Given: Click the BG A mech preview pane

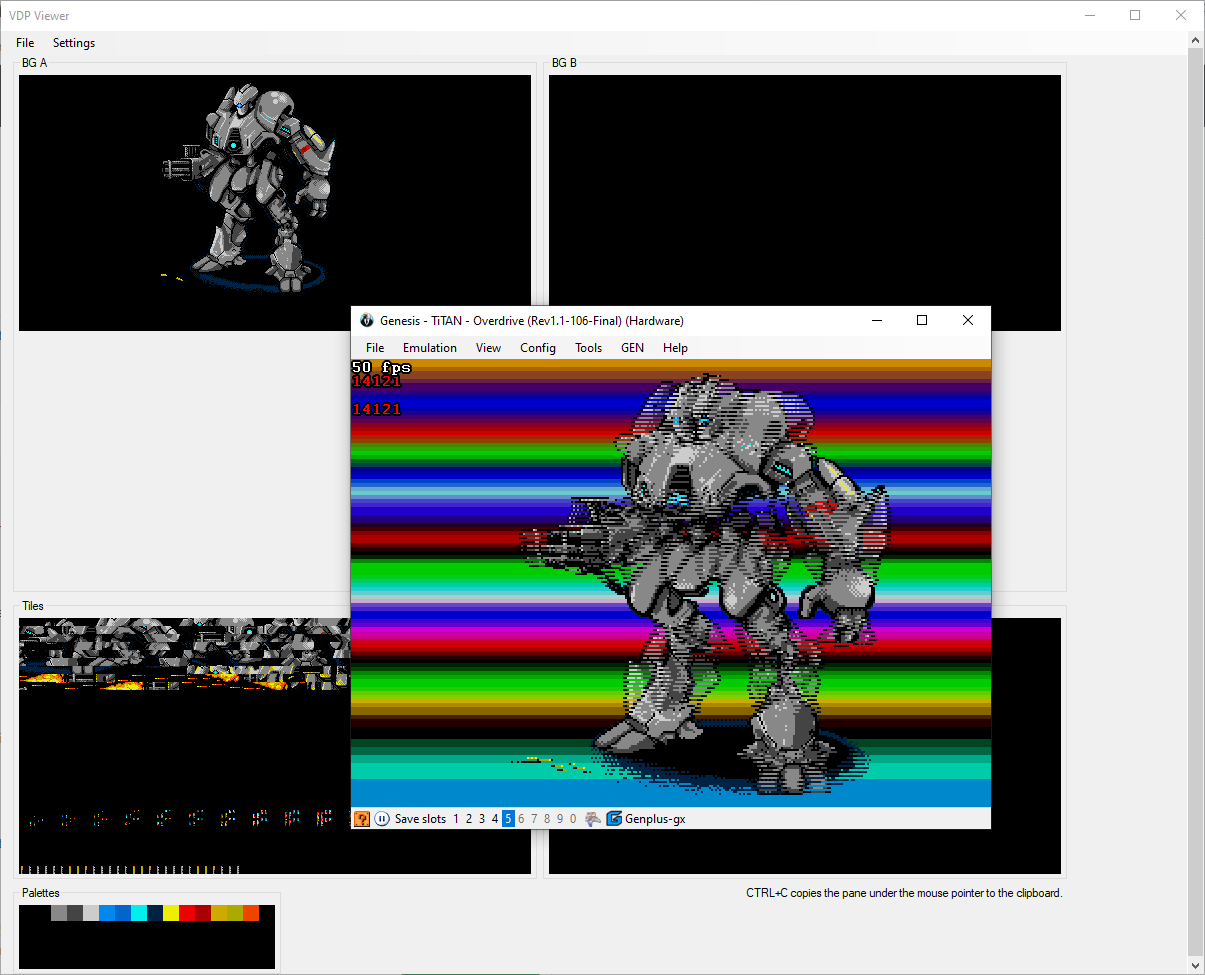Looking at the screenshot, I should pos(275,203).
